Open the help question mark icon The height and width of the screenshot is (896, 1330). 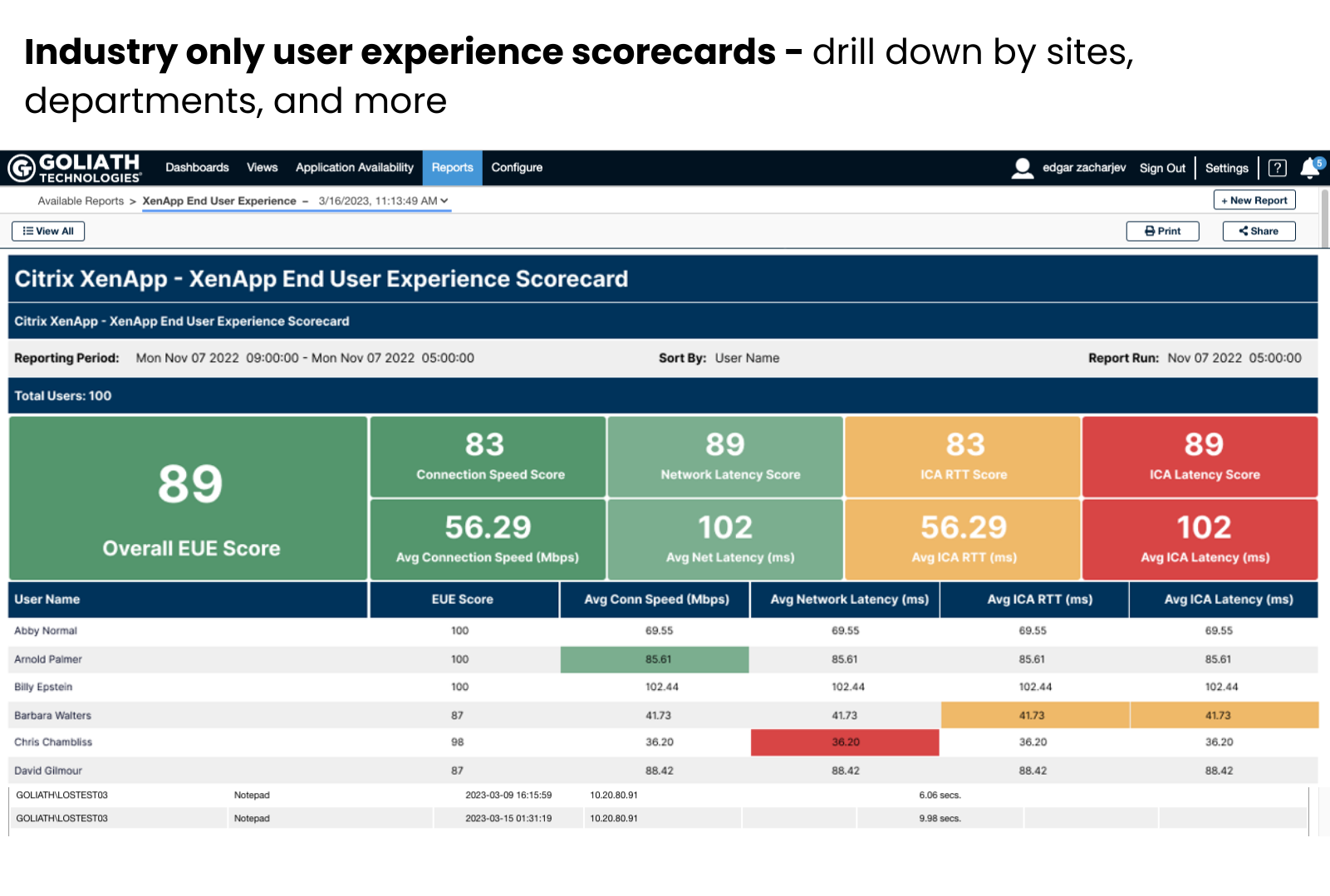coord(1278,168)
